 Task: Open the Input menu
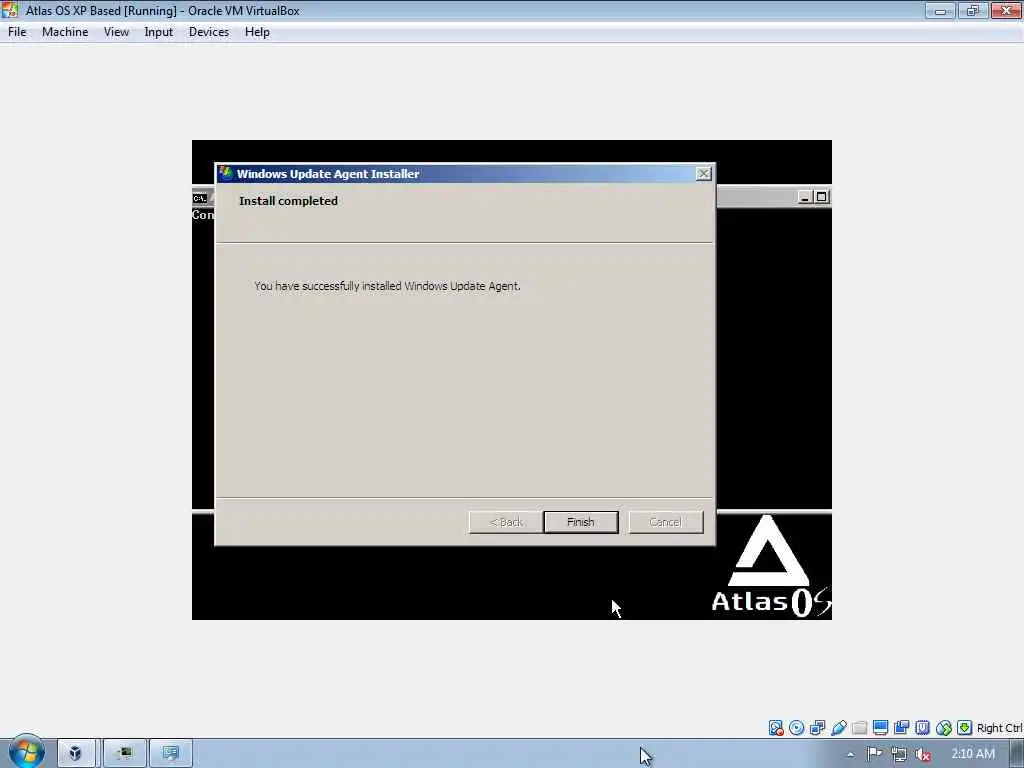coord(159,32)
